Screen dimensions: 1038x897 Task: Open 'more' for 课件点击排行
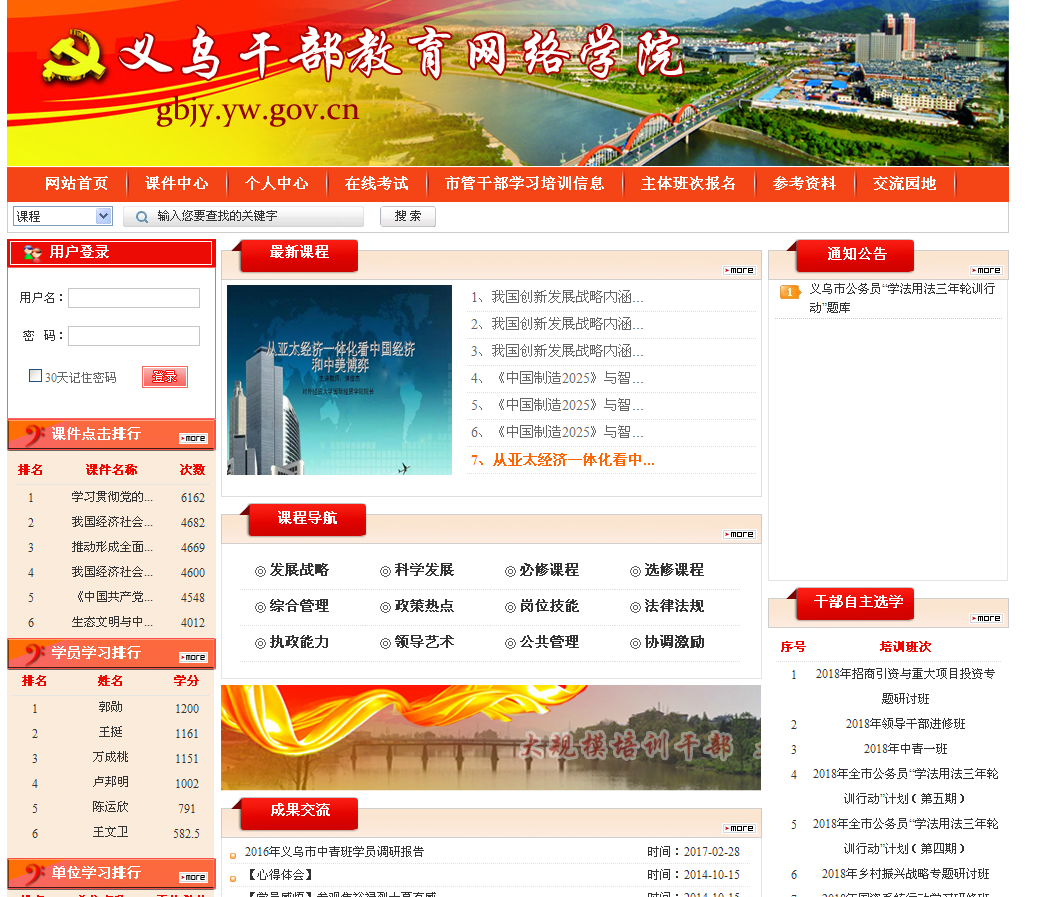193,438
